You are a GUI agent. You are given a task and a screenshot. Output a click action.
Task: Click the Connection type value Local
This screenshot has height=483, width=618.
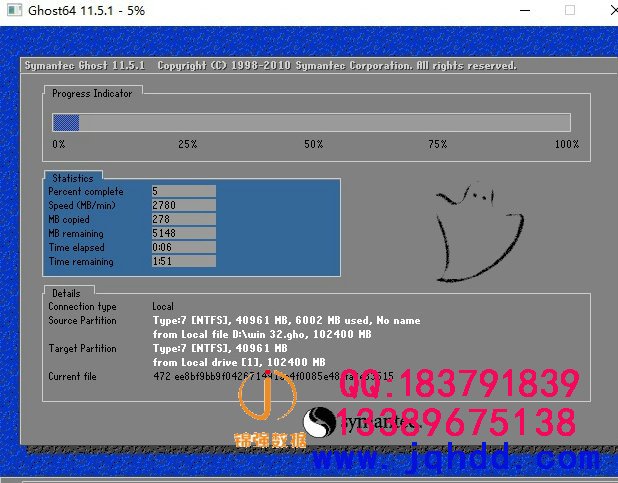[x=163, y=306]
